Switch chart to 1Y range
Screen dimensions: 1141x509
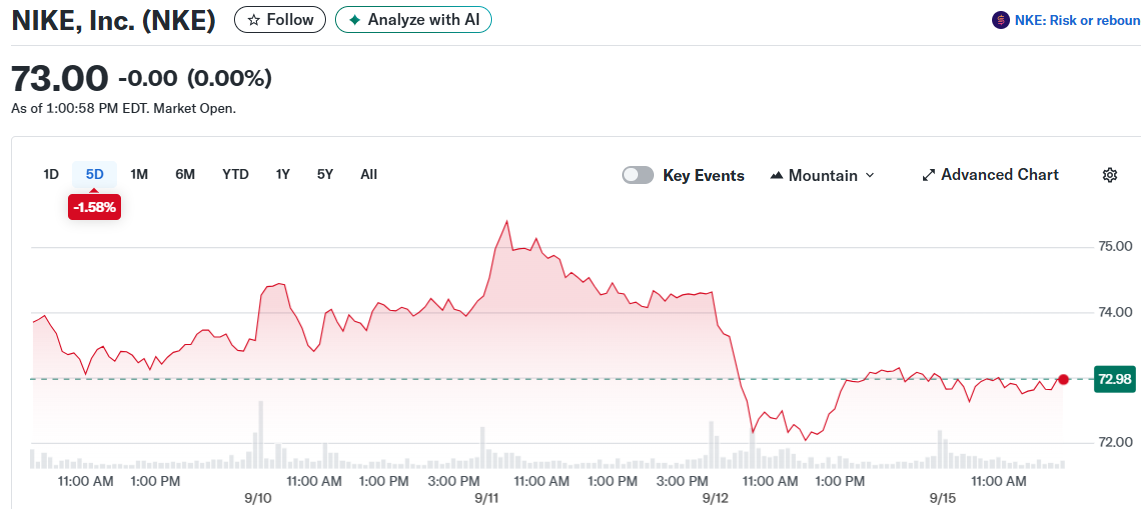pyautogui.click(x=283, y=175)
